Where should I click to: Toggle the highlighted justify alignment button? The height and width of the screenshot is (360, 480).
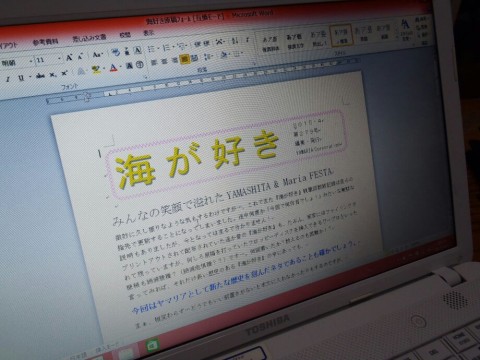point(184,59)
